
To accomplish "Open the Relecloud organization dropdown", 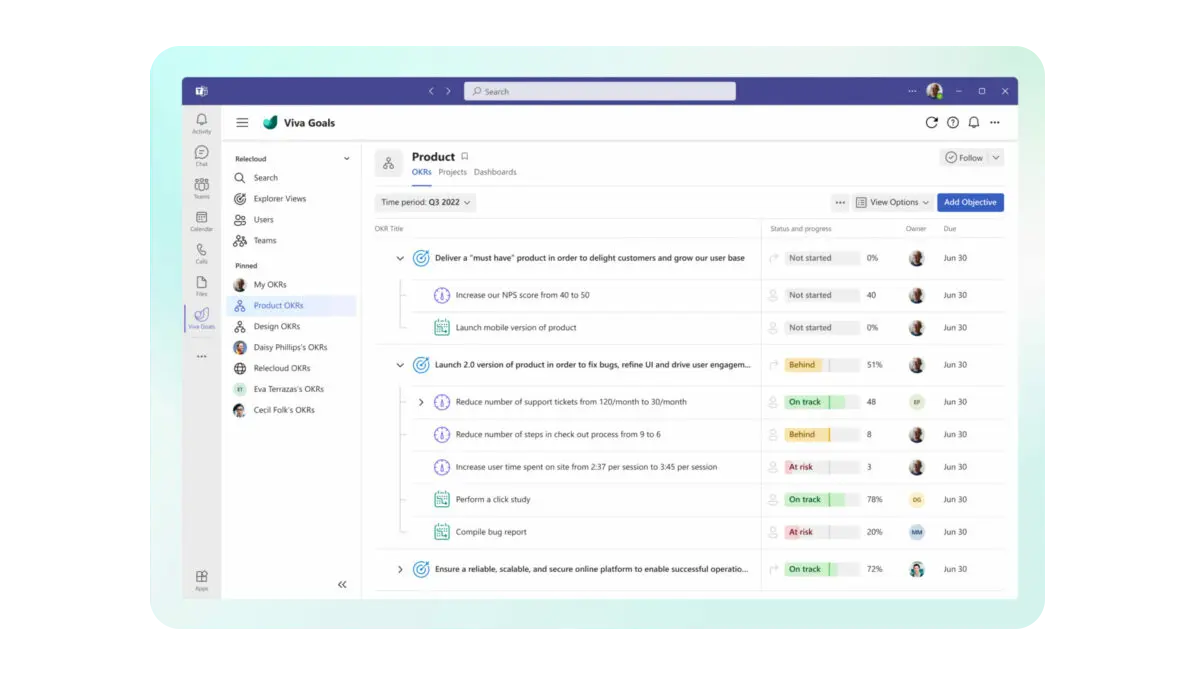I will [292, 158].
